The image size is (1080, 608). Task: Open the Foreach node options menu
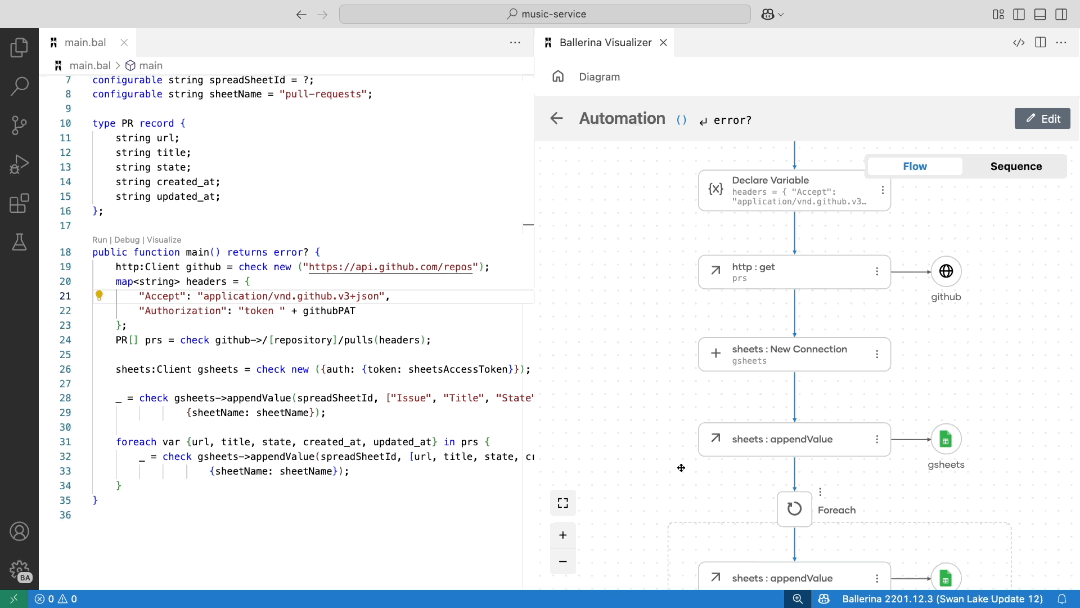coord(820,492)
